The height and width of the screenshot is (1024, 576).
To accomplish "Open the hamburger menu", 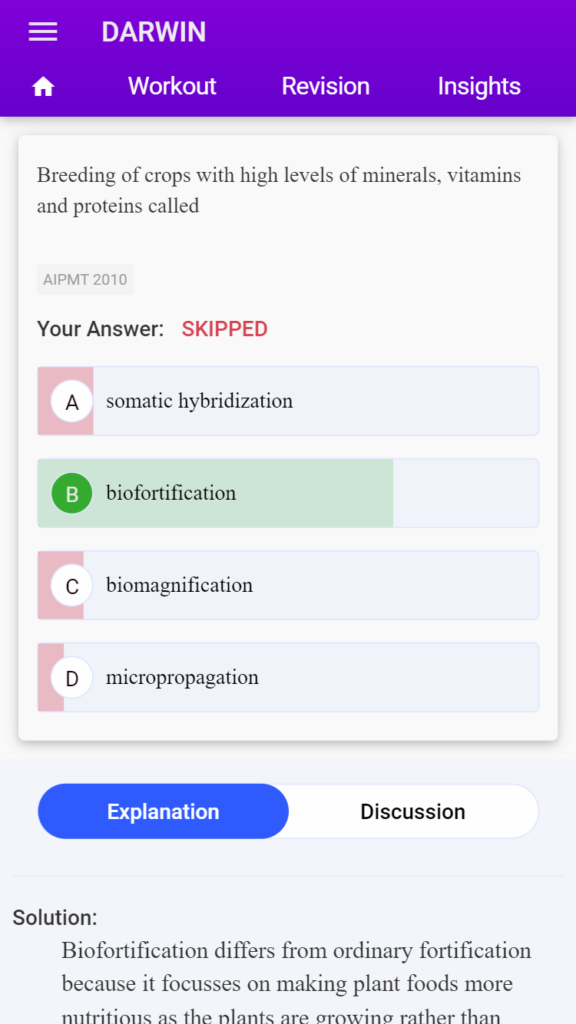I will (x=43, y=32).
